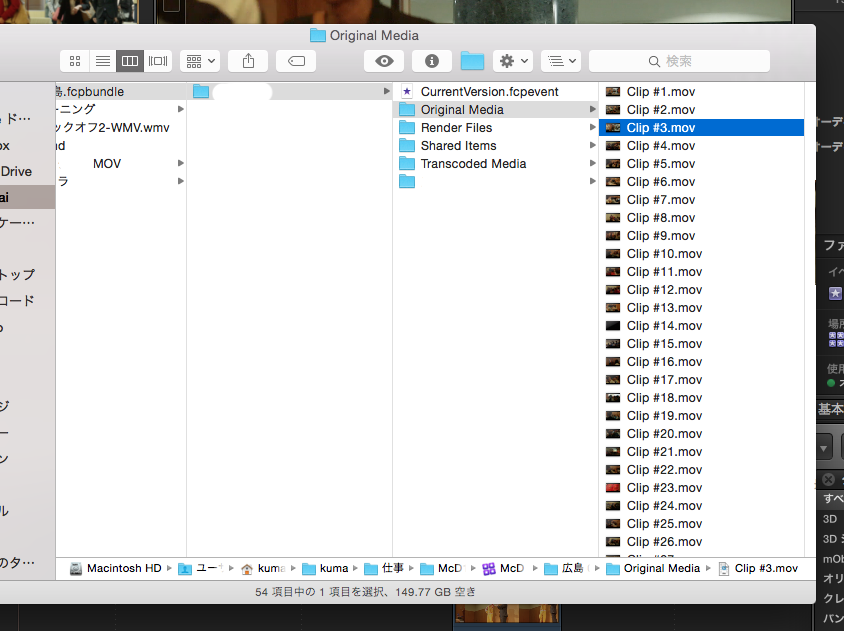The height and width of the screenshot is (631, 844).
Task: Click Clip #25.mov thumbnail icon
Action: point(613,524)
